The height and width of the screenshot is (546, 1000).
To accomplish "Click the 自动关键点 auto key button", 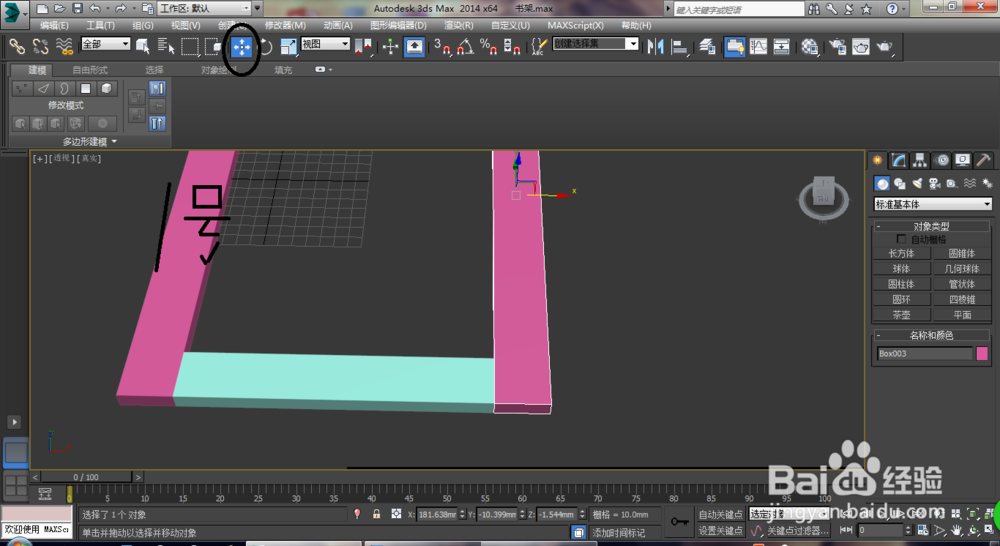I will pyautogui.click(x=721, y=515).
